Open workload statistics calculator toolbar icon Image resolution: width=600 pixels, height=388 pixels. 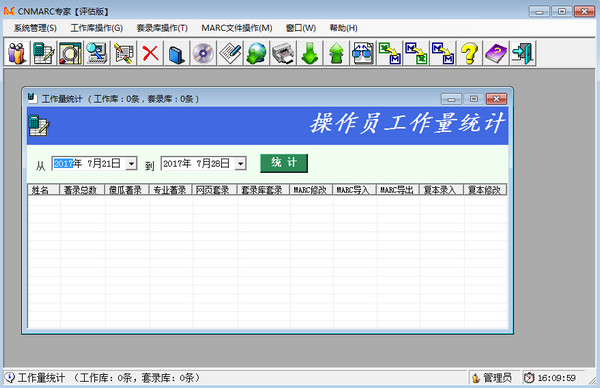pyautogui.click(x=43, y=53)
